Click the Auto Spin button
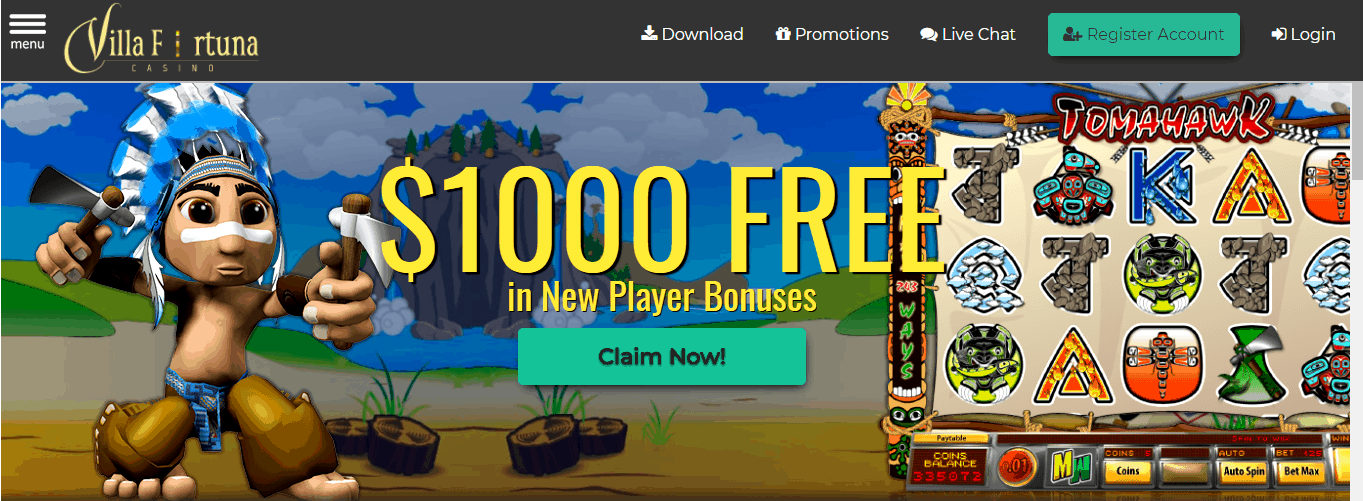This screenshot has width=1363, height=501. pos(1244,471)
